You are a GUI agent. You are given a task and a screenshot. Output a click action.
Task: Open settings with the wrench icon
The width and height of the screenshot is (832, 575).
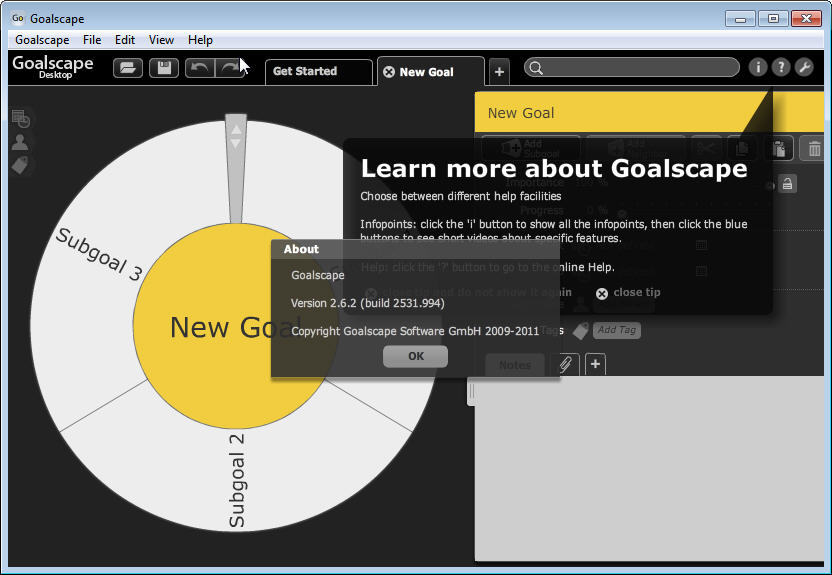point(804,67)
